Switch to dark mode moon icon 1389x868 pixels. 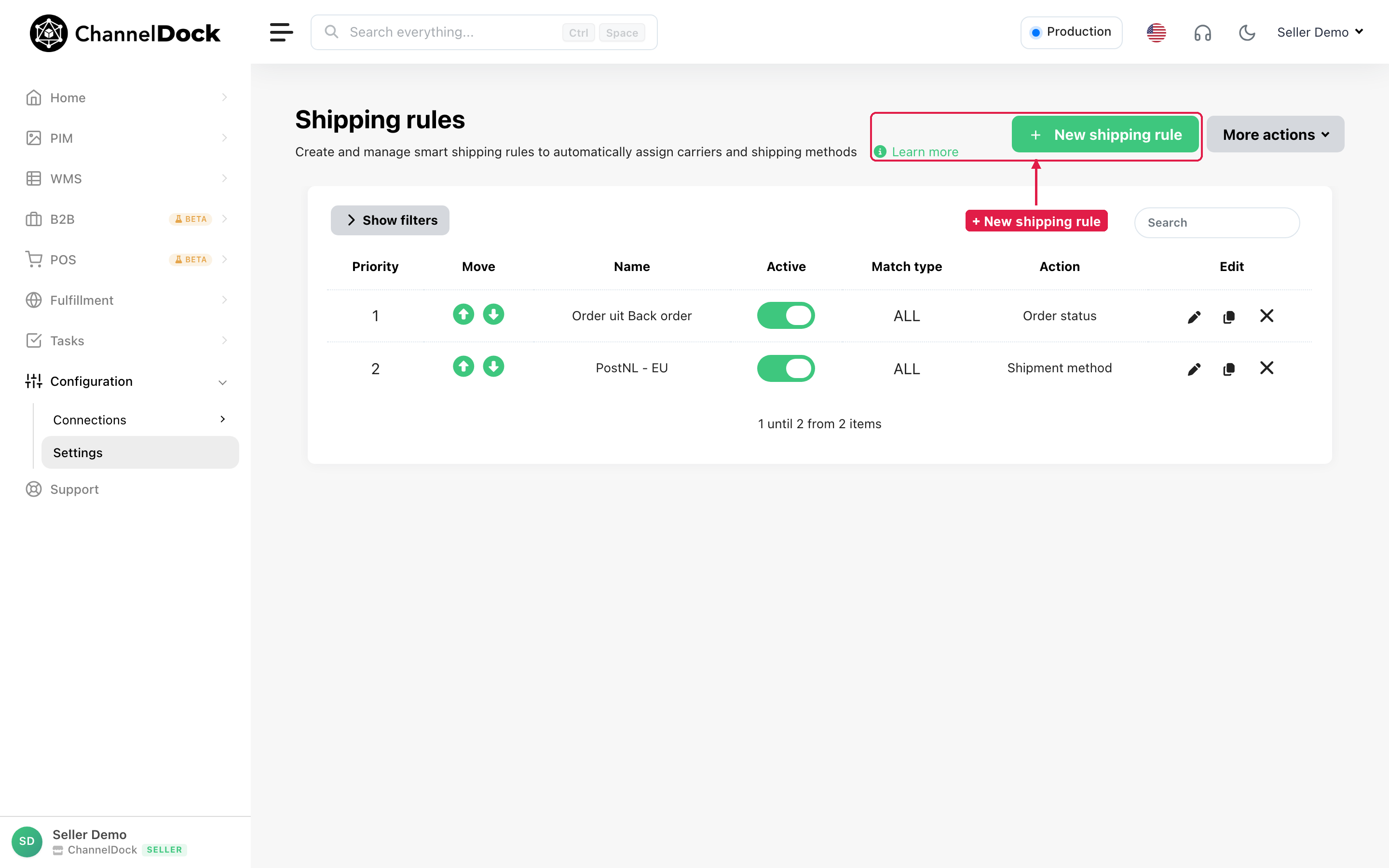click(1247, 33)
